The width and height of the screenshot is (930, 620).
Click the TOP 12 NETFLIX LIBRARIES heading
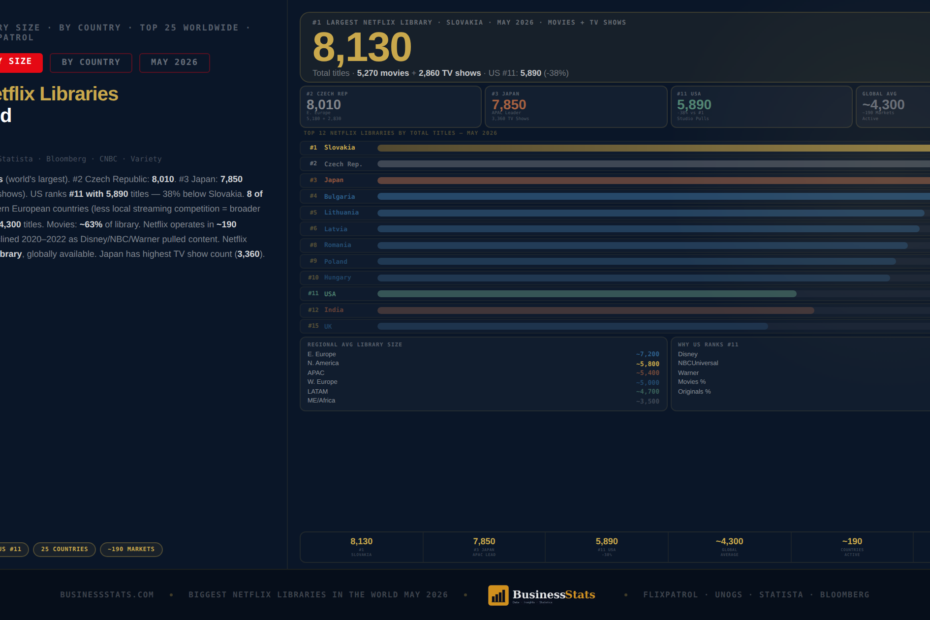click(x=400, y=133)
